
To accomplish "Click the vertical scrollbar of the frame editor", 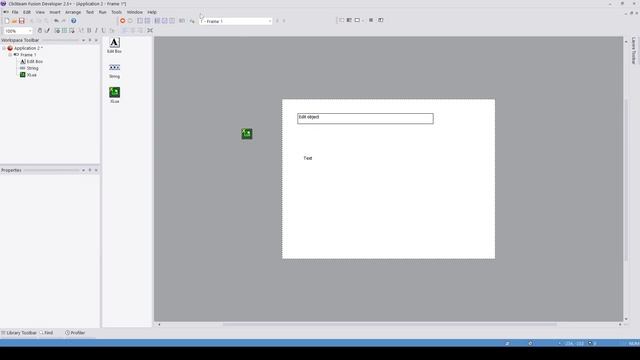I will pos(626,180).
